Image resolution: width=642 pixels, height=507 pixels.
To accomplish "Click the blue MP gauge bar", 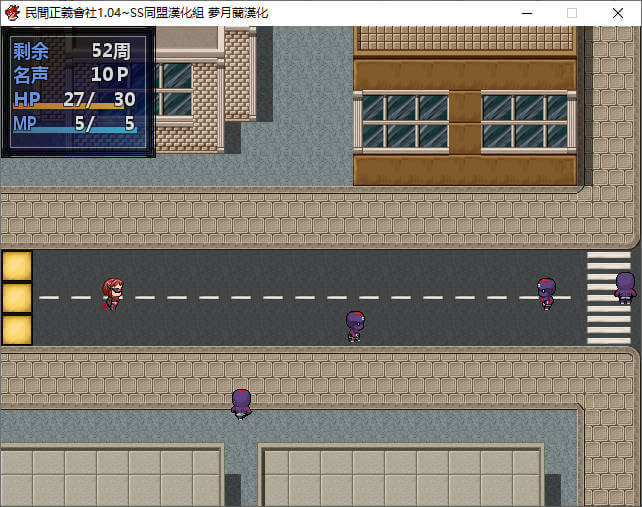I will tap(75, 131).
